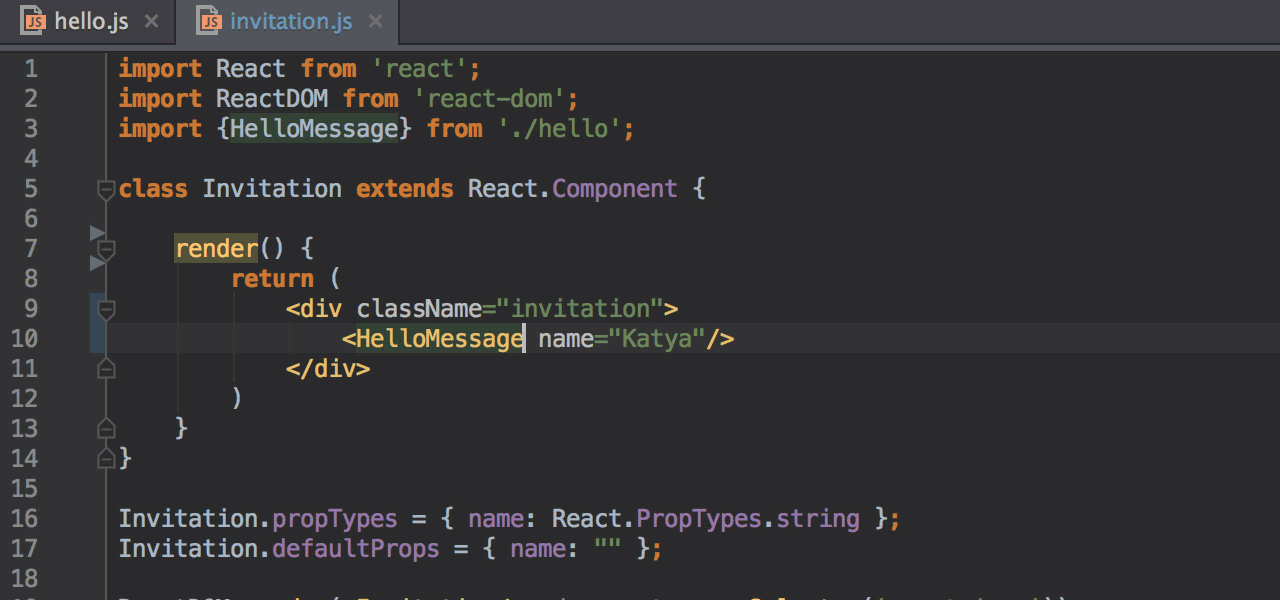Click the JS file icon on hello.js tab
1280x600 pixels.
tap(34, 21)
